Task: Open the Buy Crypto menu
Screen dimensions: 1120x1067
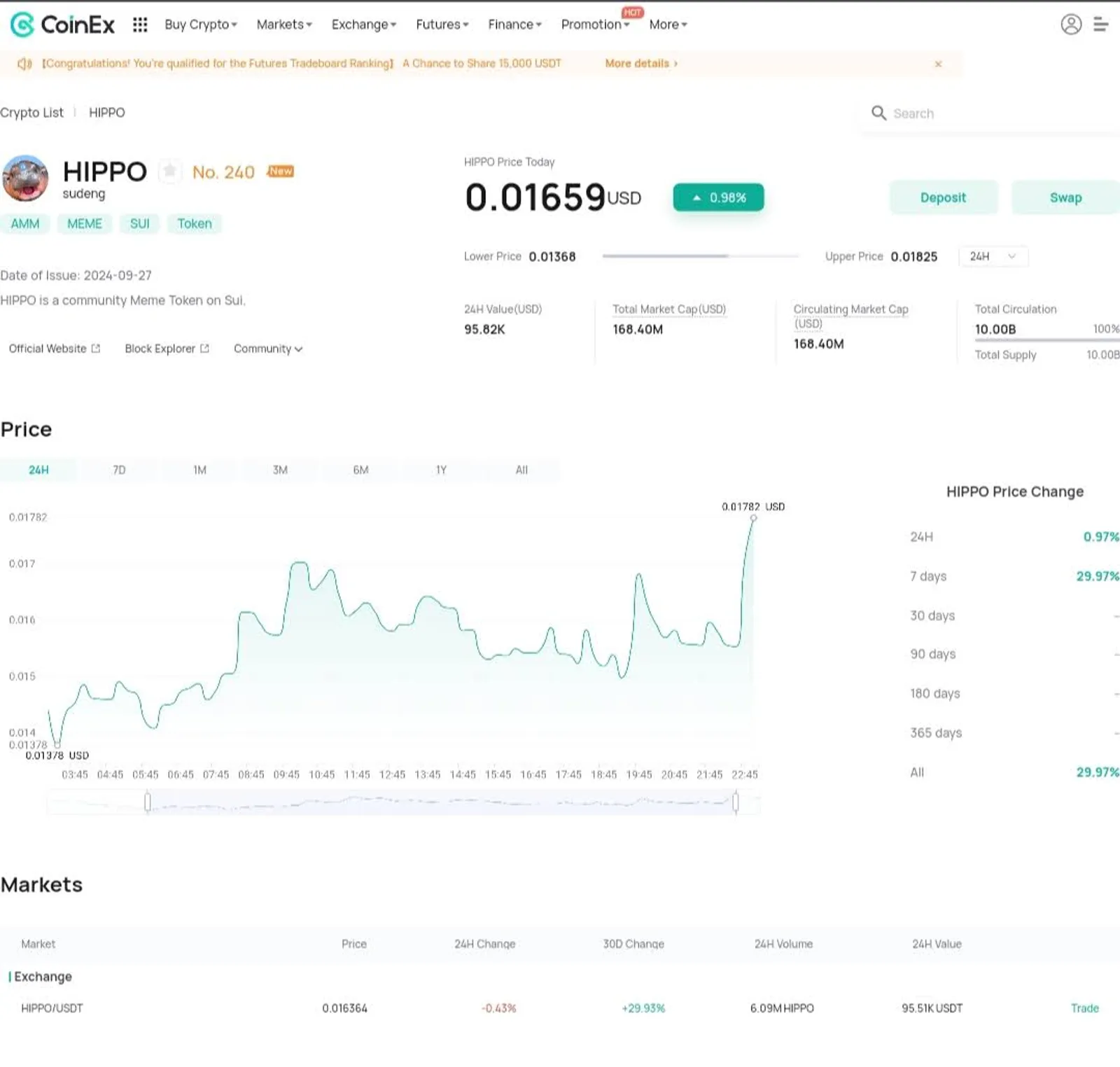Action: [201, 25]
